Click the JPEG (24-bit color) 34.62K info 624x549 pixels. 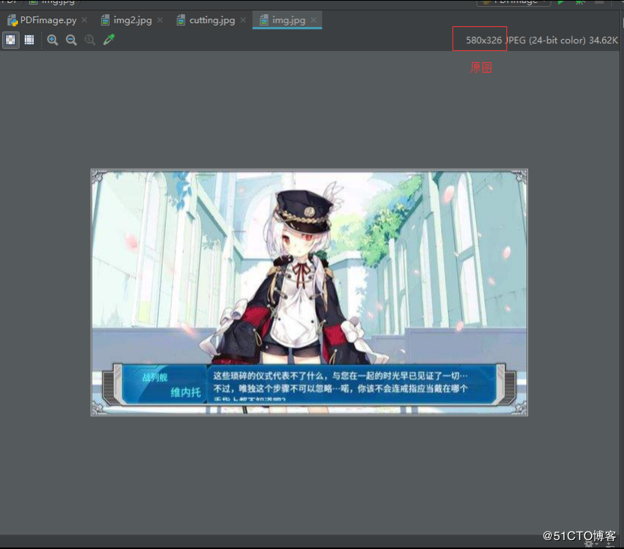tap(562, 40)
